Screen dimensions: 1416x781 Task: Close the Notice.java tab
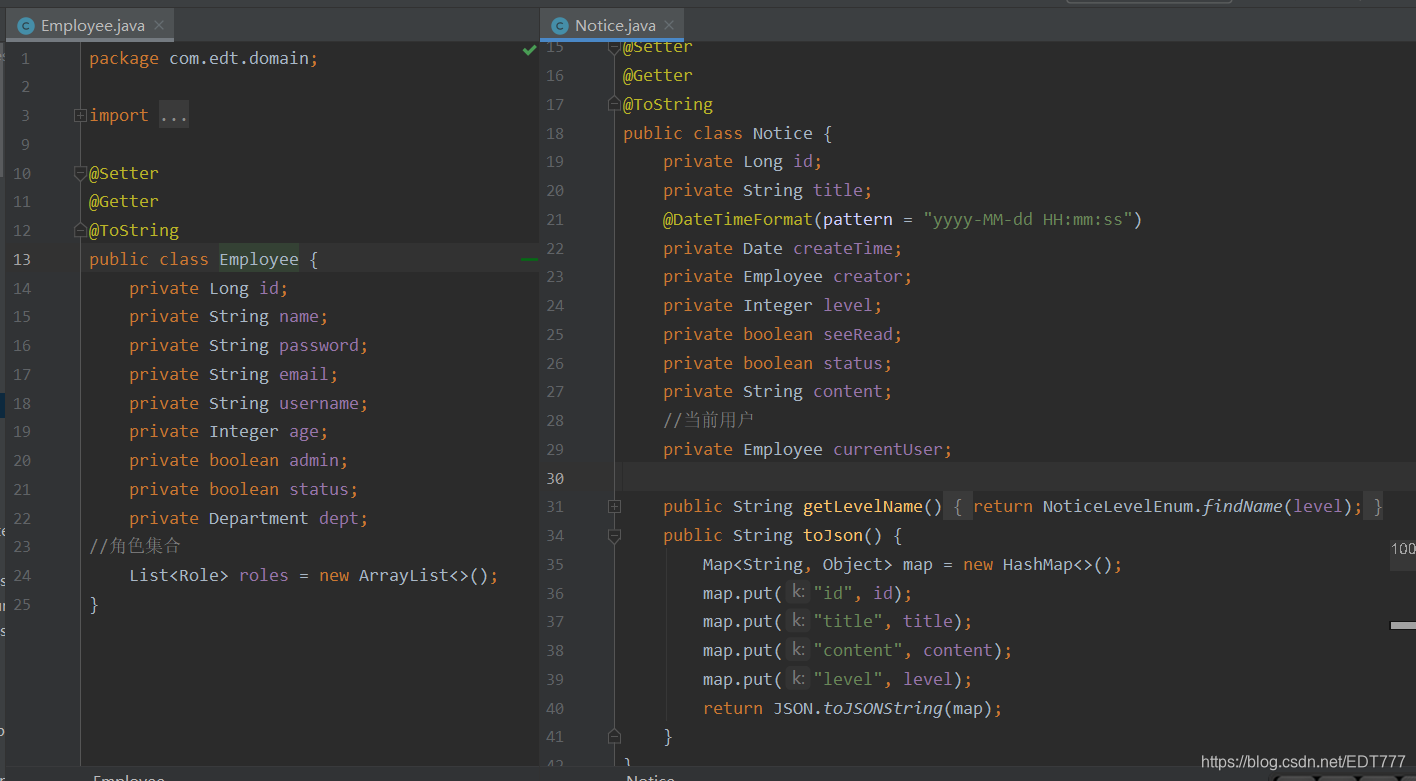(669, 26)
